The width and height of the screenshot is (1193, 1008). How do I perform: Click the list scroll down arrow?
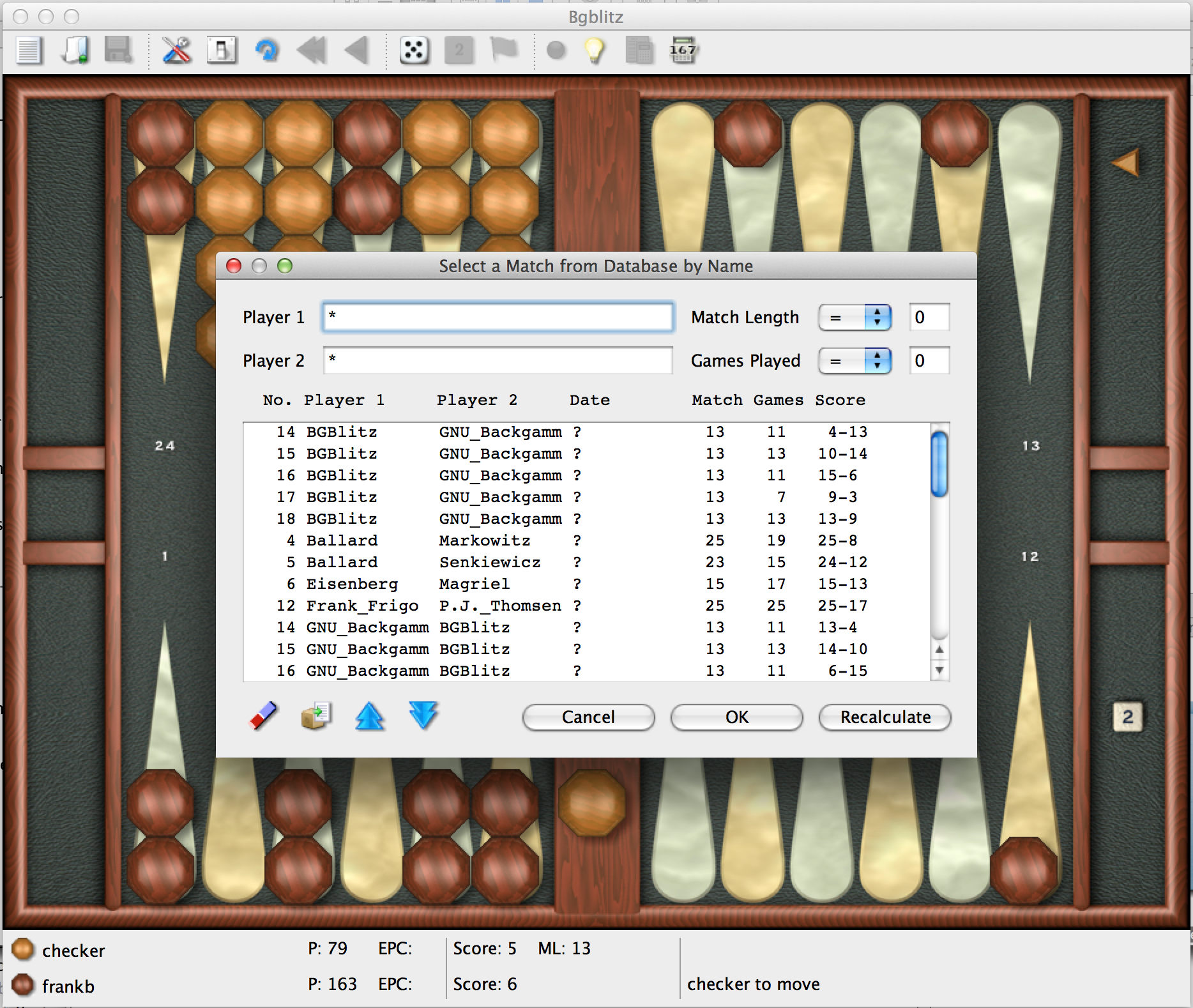point(939,670)
